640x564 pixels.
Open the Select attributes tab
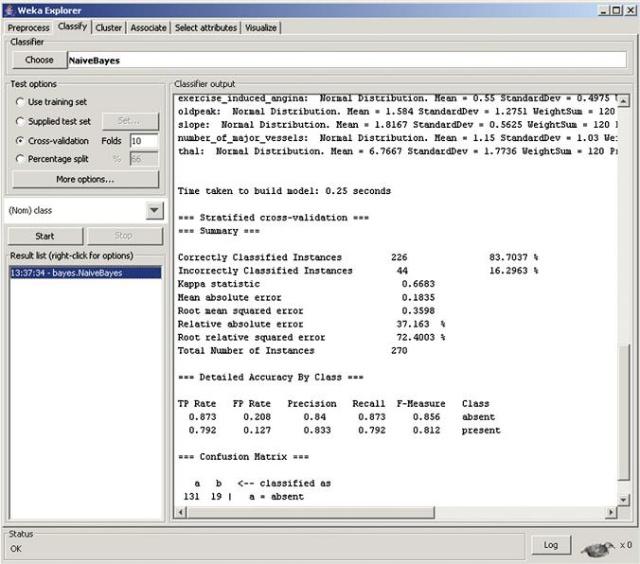(206, 28)
